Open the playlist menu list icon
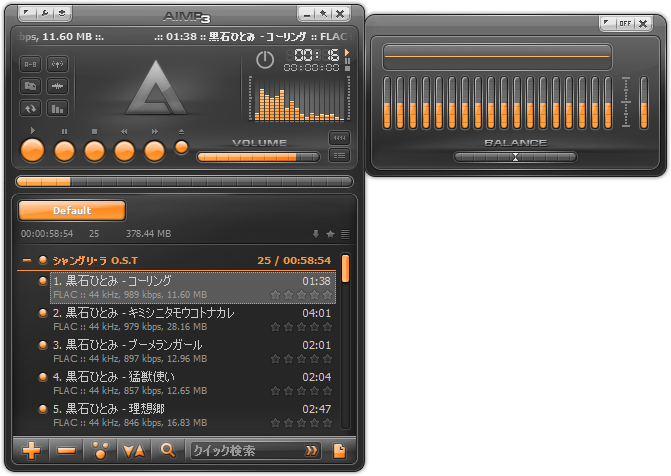This screenshot has height=476, width=671. [x=345, y=234]
